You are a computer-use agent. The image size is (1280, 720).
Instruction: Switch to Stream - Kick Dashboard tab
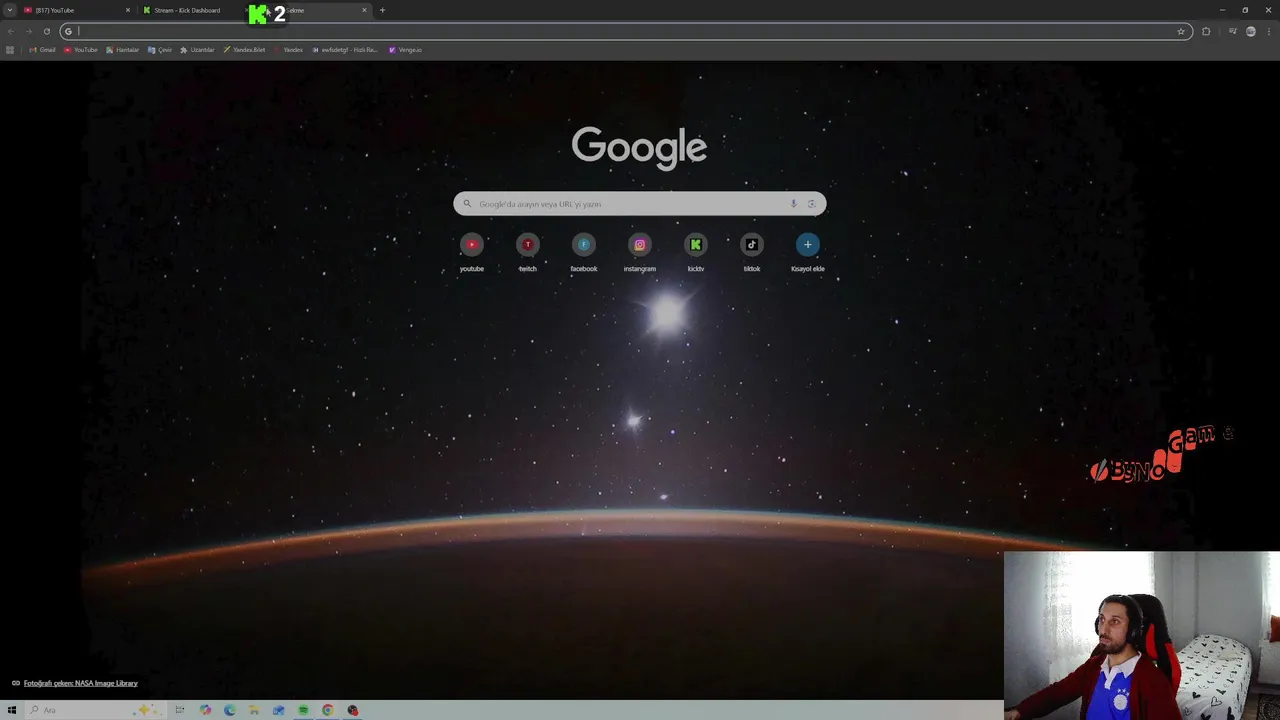pyautogui.click(x=194, y=10)
